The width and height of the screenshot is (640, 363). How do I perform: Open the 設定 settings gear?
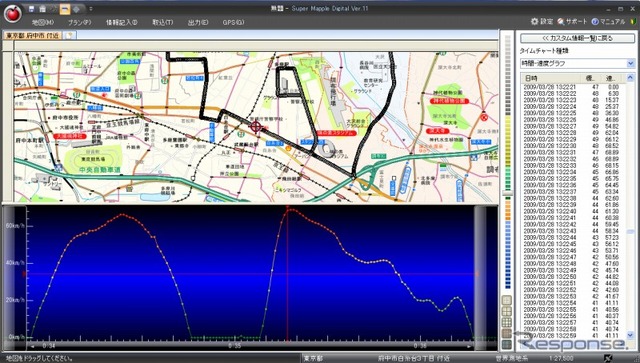point(542,21)
